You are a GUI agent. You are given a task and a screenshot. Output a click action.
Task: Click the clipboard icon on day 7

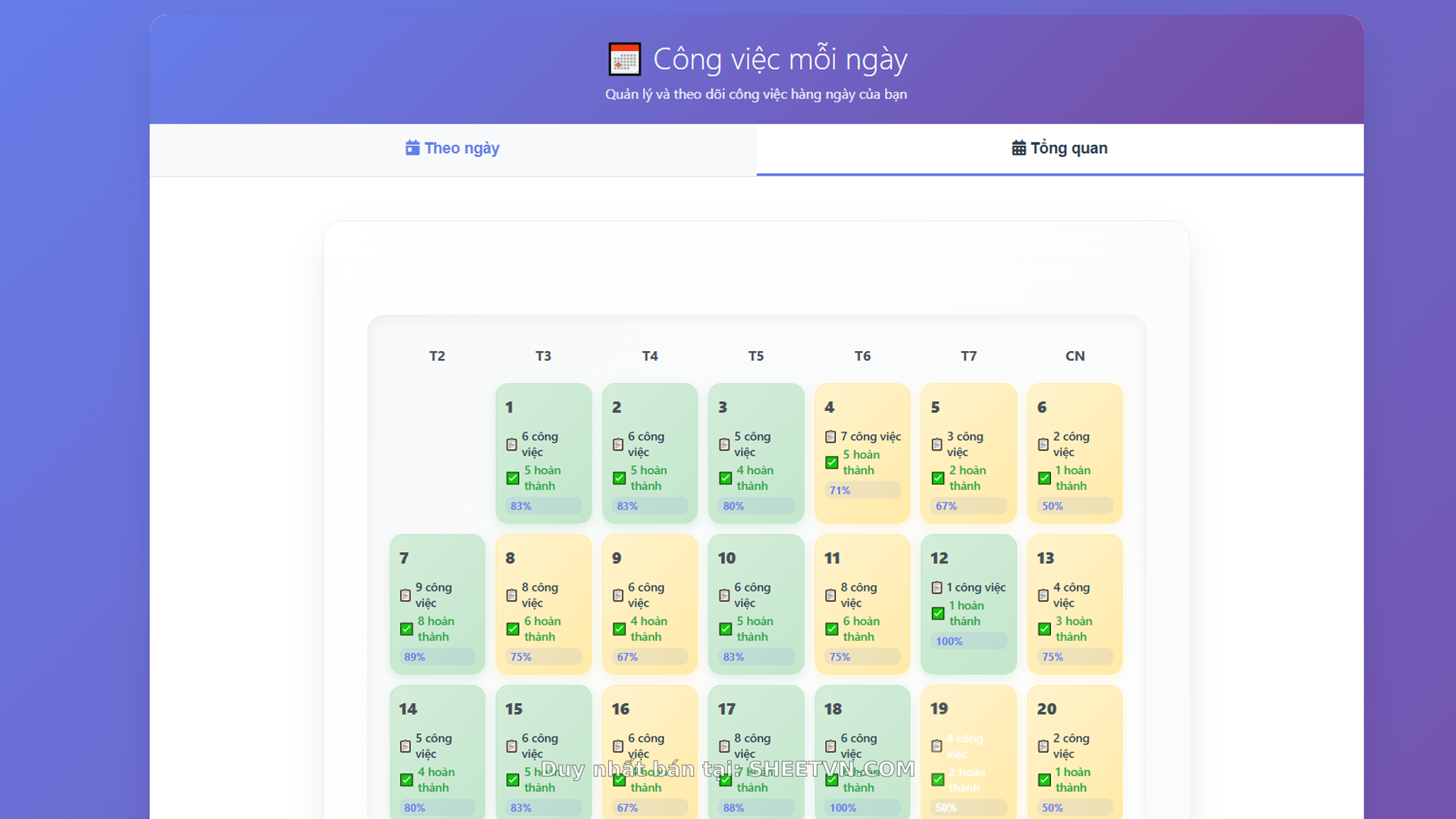point(406,595)
